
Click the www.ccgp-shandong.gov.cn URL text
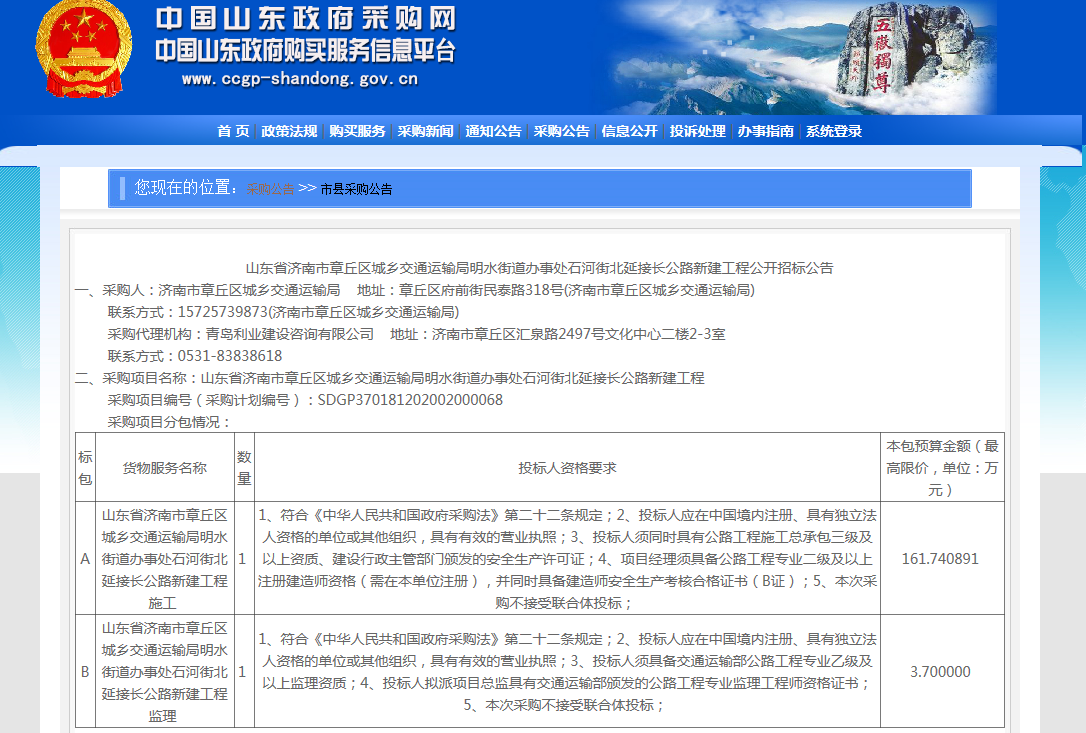tap(300, 79)
